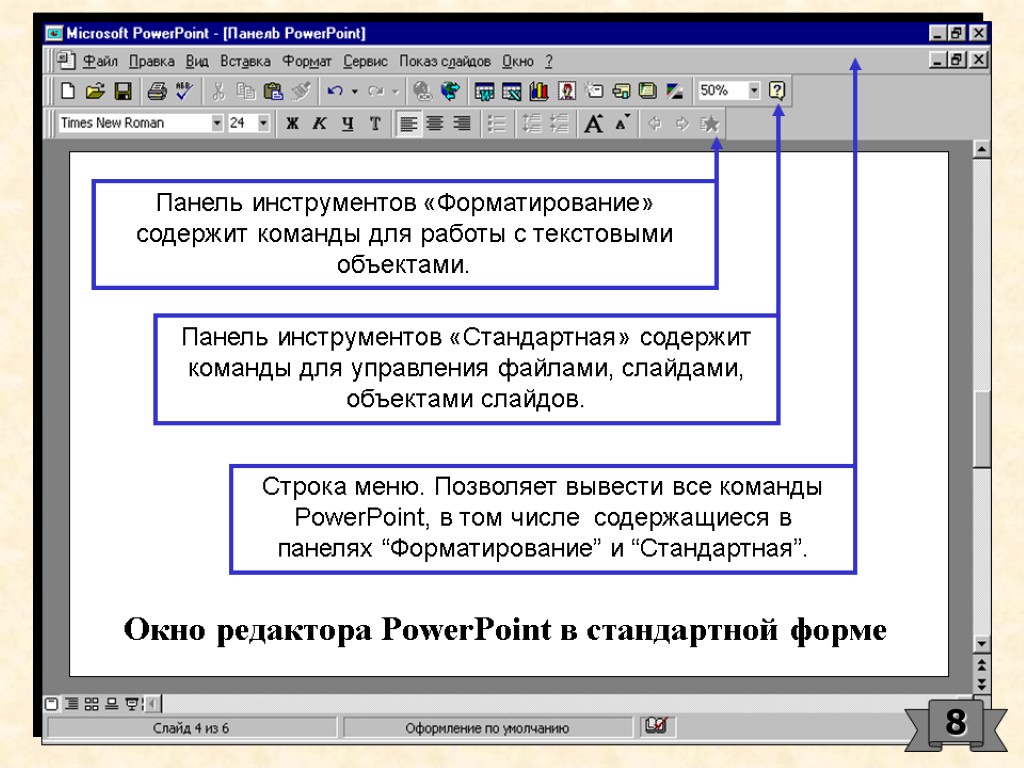Start Slide Show view button
Image resolution: width=1024 pixels, height=768 pixels.
click(132, 703)
